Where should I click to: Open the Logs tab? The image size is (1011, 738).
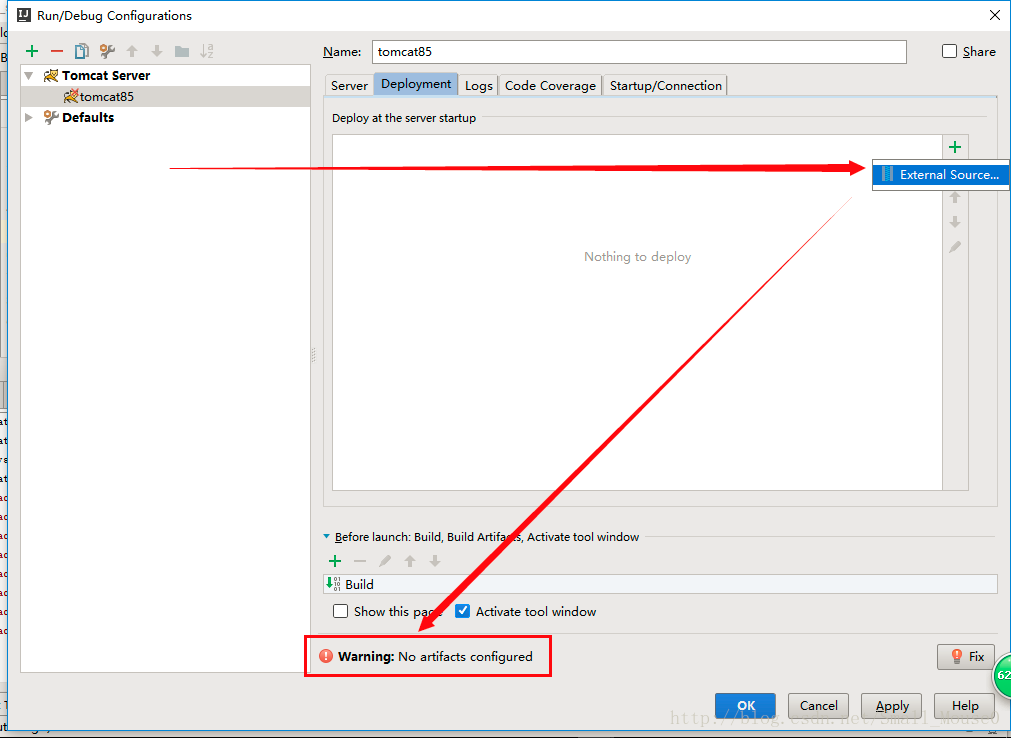click(x=478, y=85)
